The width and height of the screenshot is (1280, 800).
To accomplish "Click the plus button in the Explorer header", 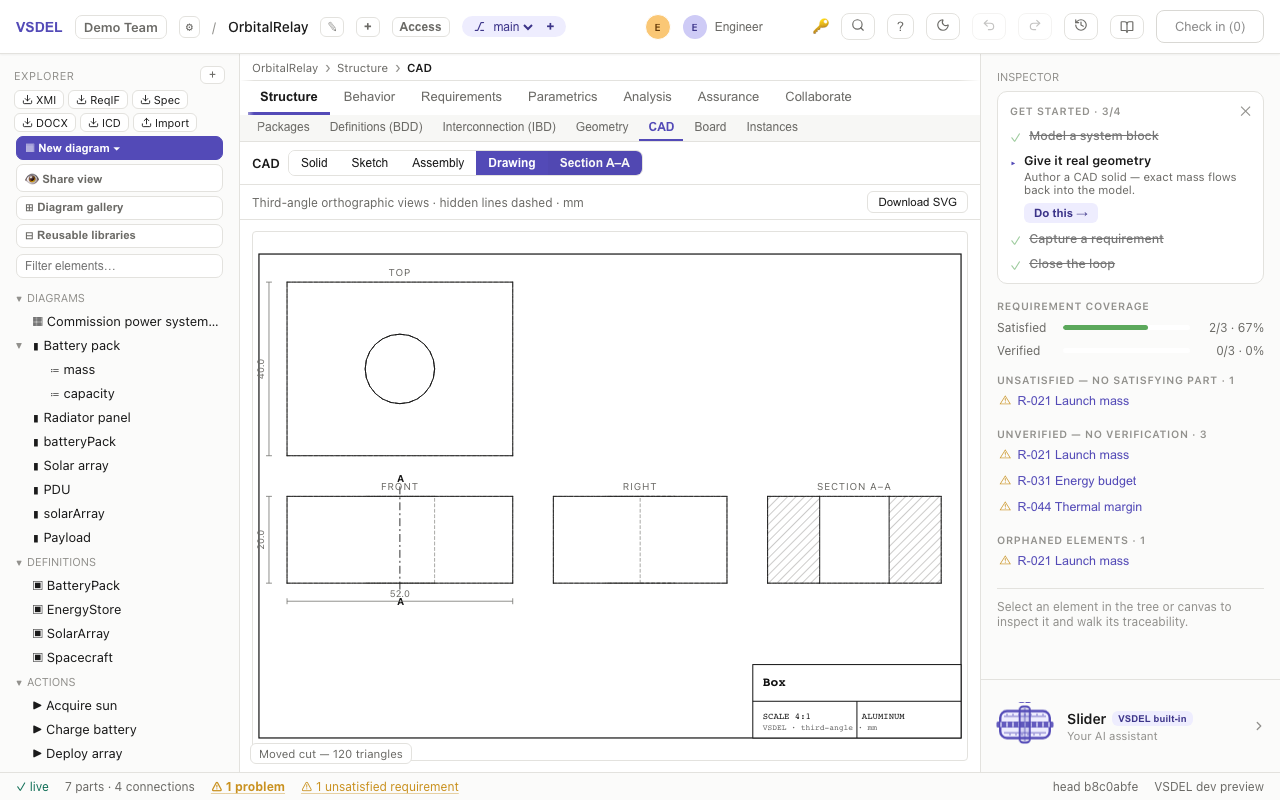I will [x=212, y=75].
